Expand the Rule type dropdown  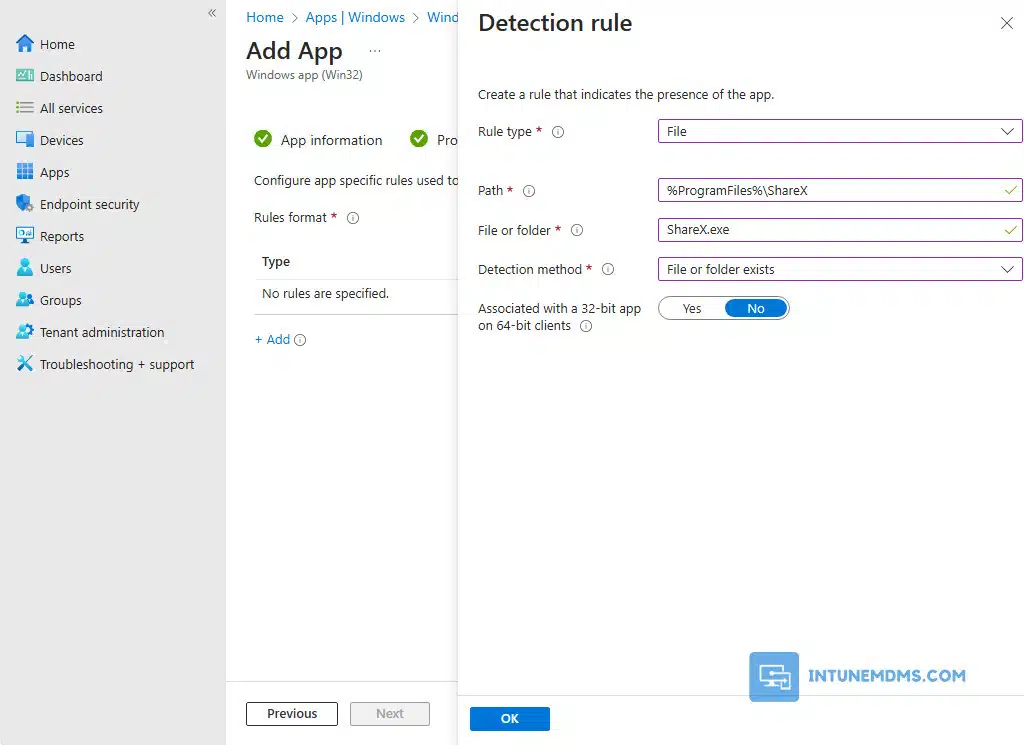click(x=839, y=131)
